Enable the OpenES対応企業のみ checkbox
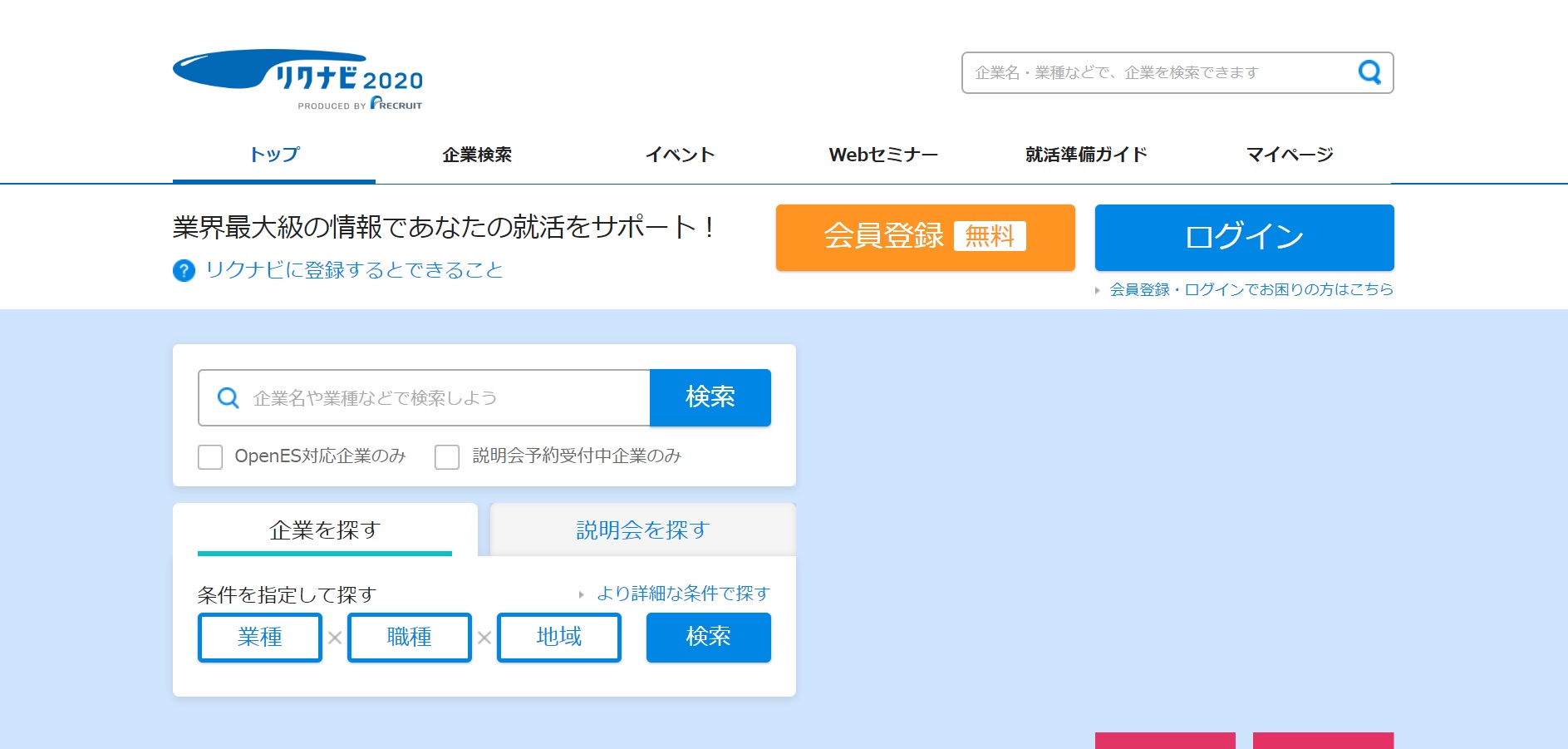Image resolution: width=1568 pixels, height=749 pixels. click(x=210, y=456)
